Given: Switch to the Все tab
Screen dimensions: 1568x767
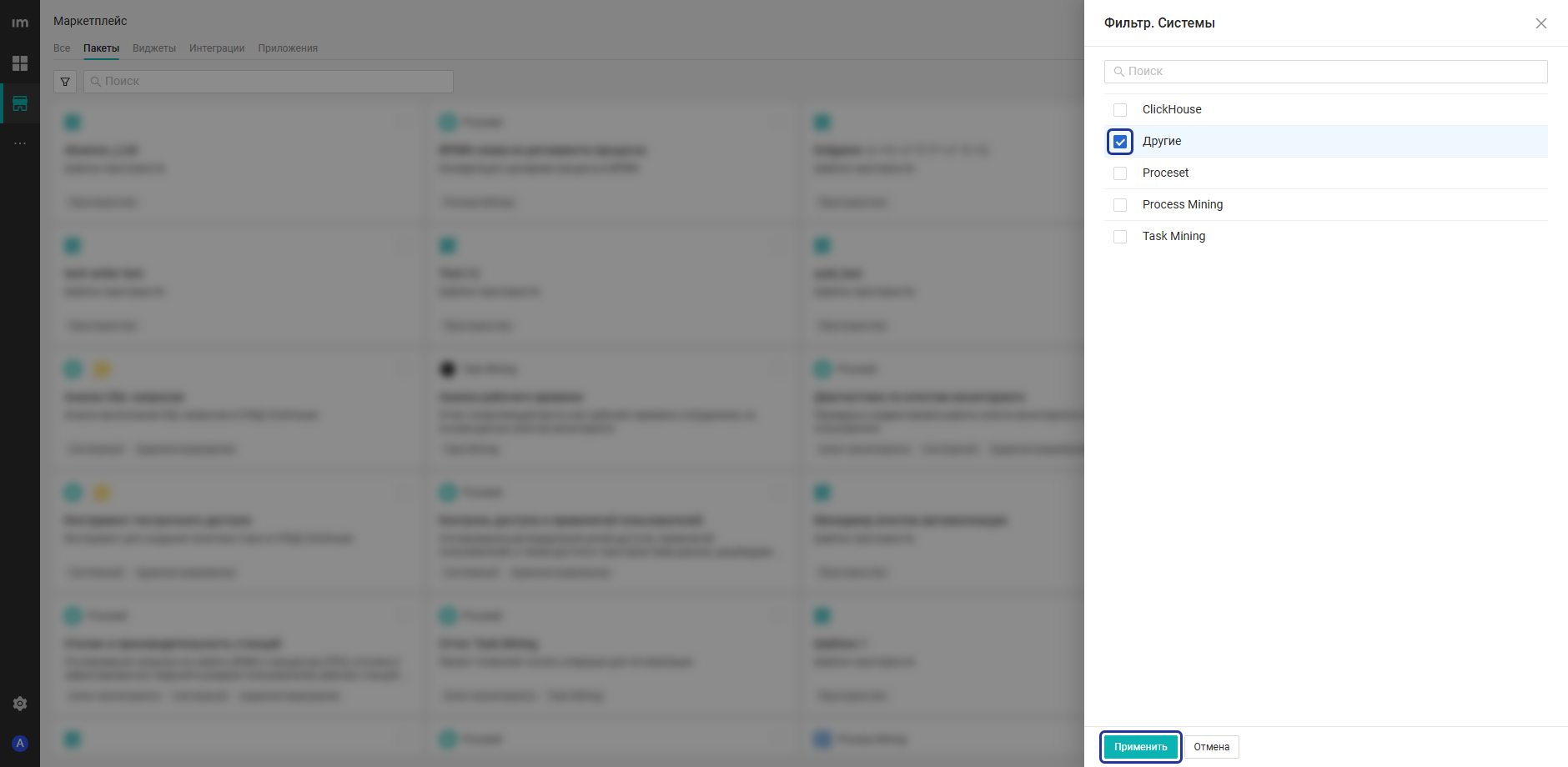Looking at the screenshot, I should 62,48.
